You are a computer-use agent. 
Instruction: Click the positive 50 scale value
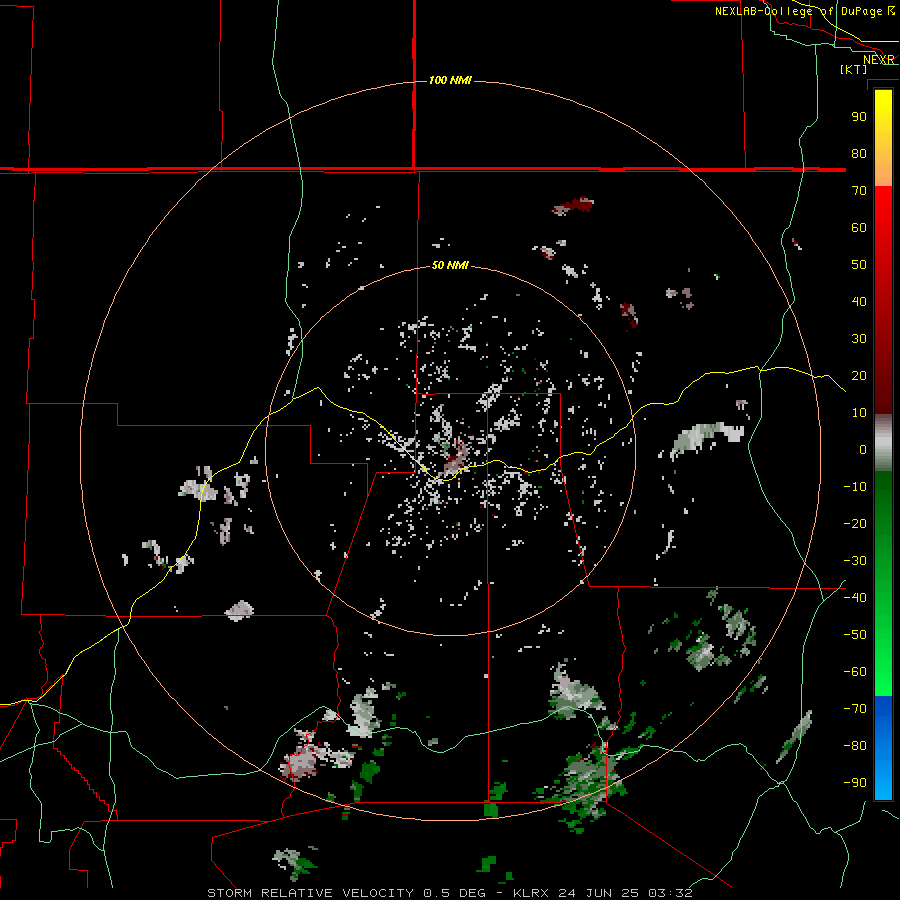tap(859, 265)
